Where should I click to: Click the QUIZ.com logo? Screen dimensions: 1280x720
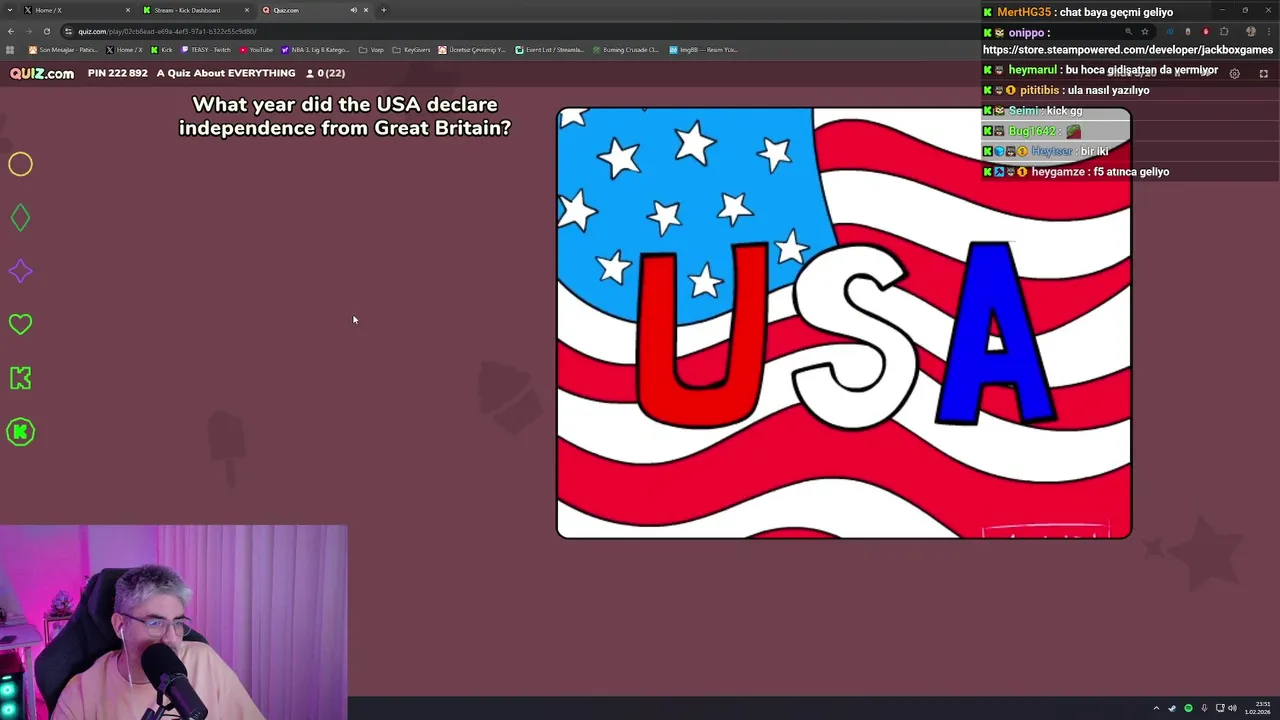click(x=42, y=73)
